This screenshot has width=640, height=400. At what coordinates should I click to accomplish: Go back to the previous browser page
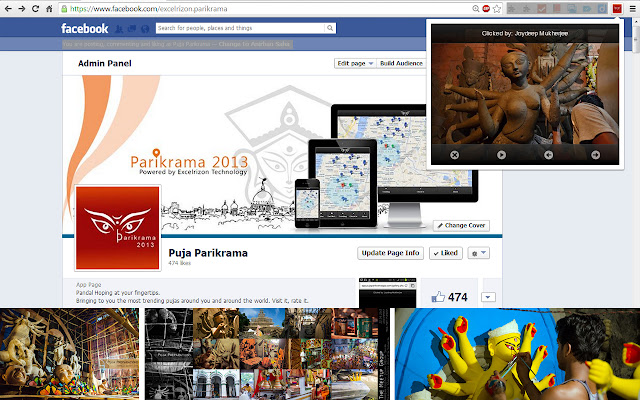(8, 9)
